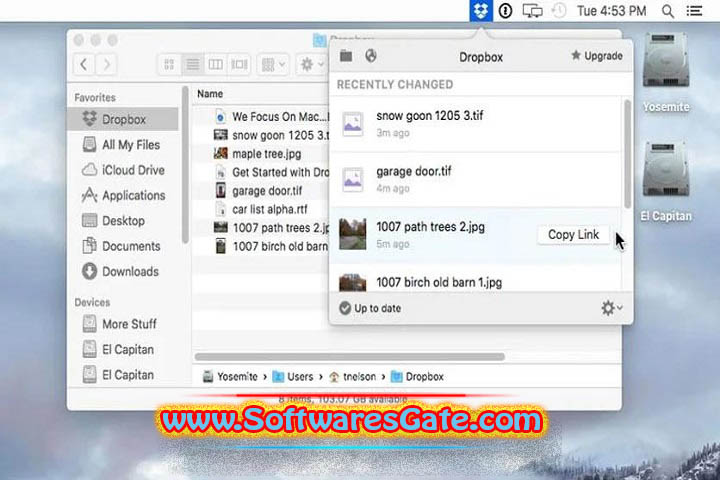Select the Yosemite drive on desktop

[666, 73]
